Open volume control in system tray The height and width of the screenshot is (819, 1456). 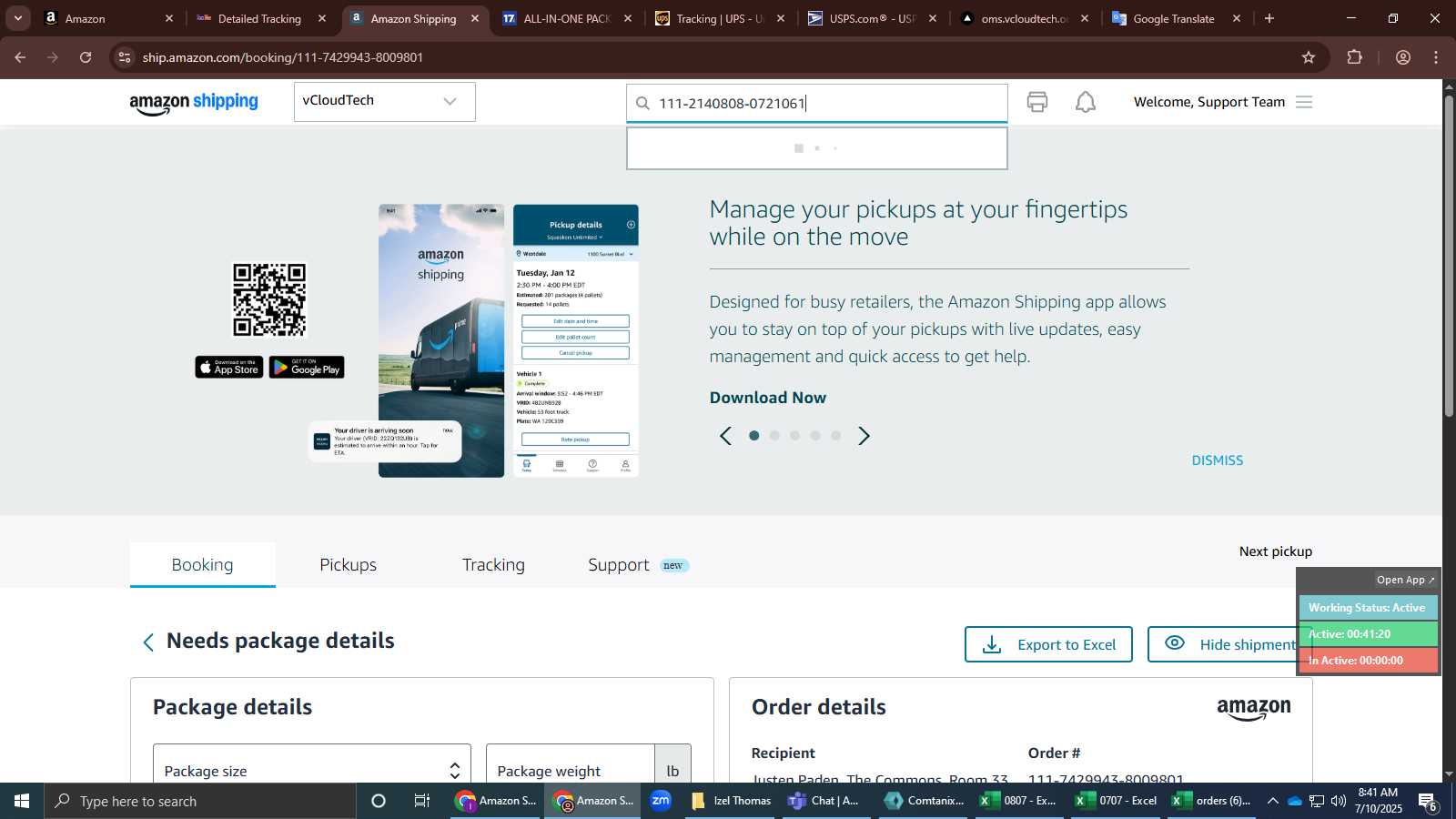coord(1338,801)
